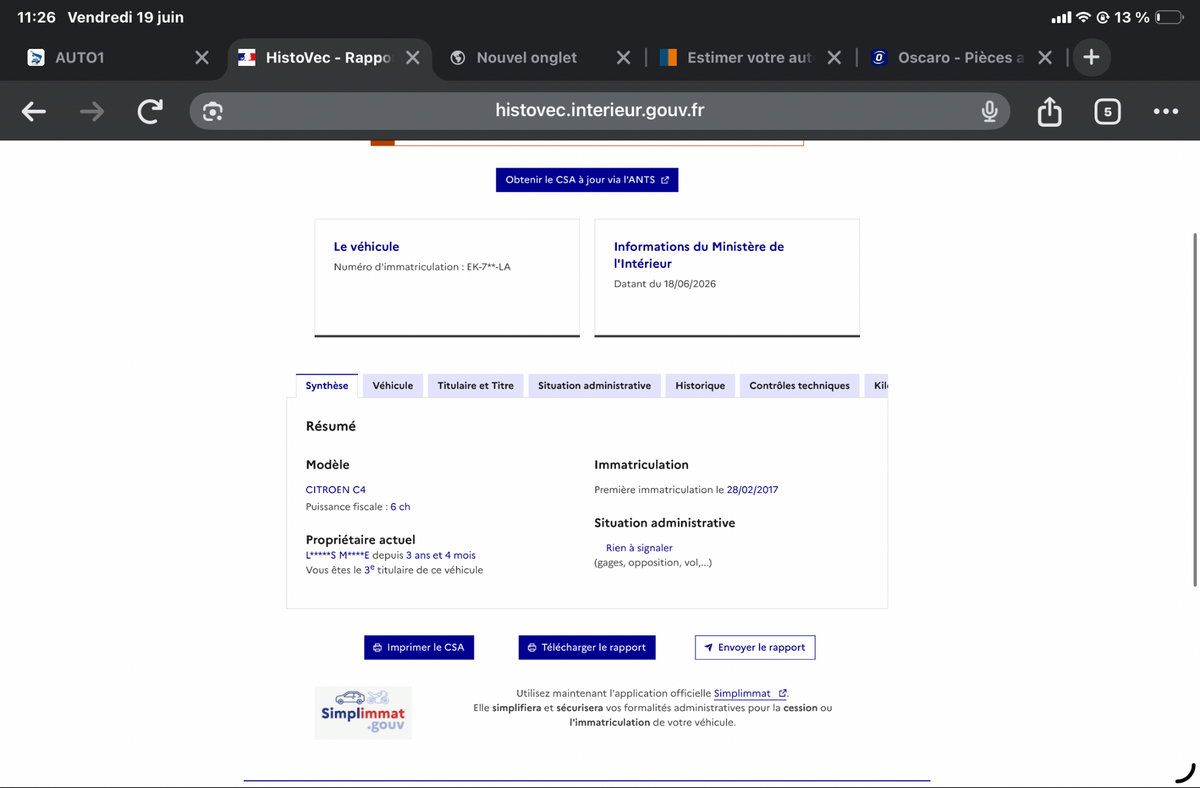The image size is (1200, 788).
Task: Open the tab overview showing 5 tabs
Action: coord(1107,111)
